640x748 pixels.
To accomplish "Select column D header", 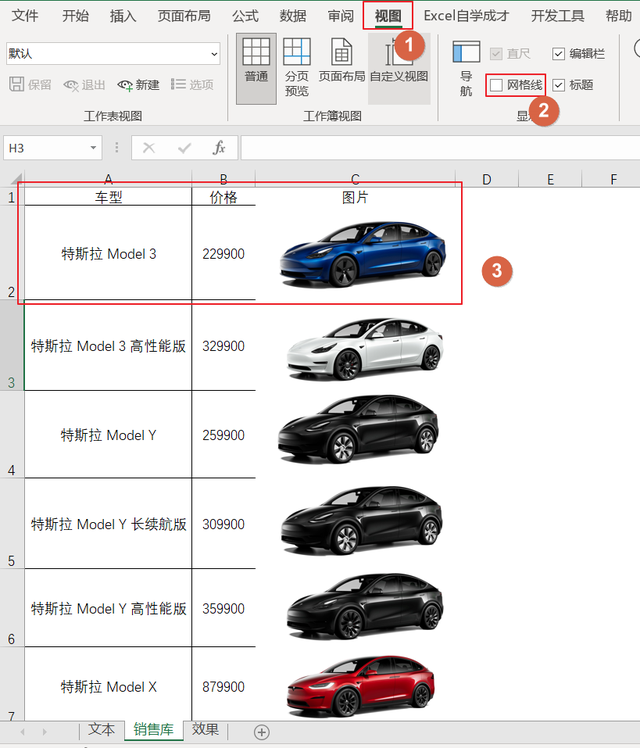I will (x=486, y=179).
